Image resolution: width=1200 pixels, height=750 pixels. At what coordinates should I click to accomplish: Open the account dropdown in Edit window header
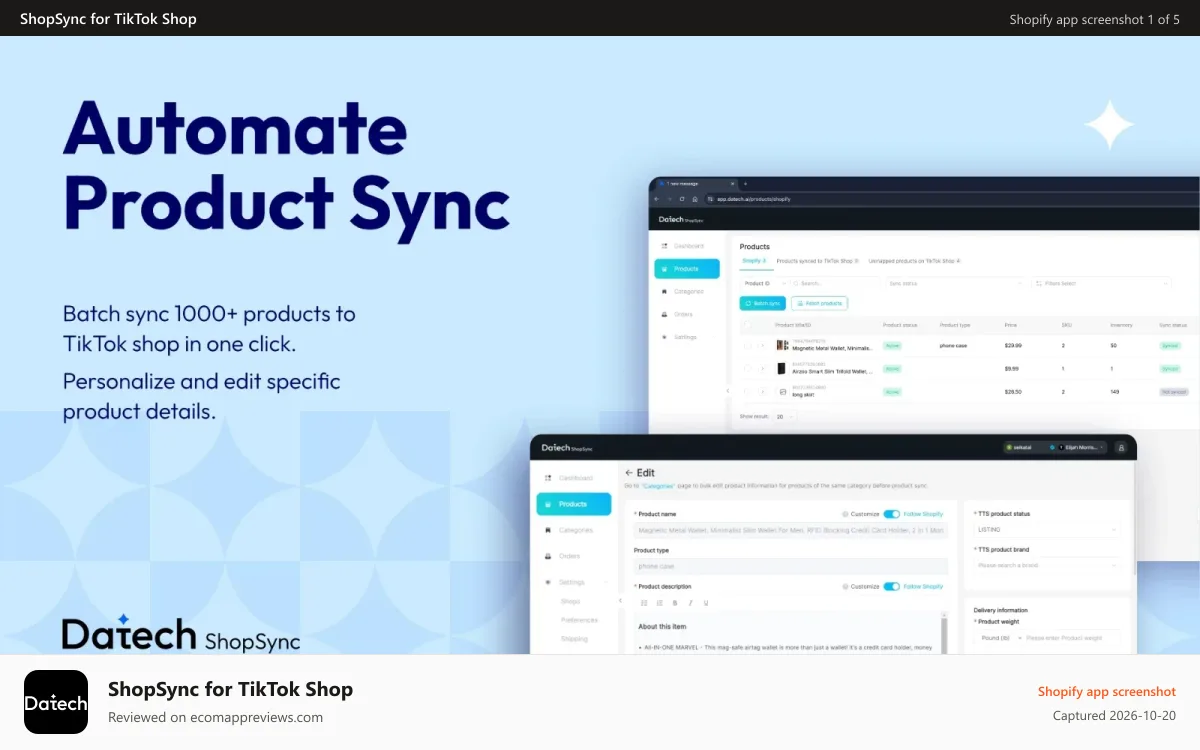1082,447
